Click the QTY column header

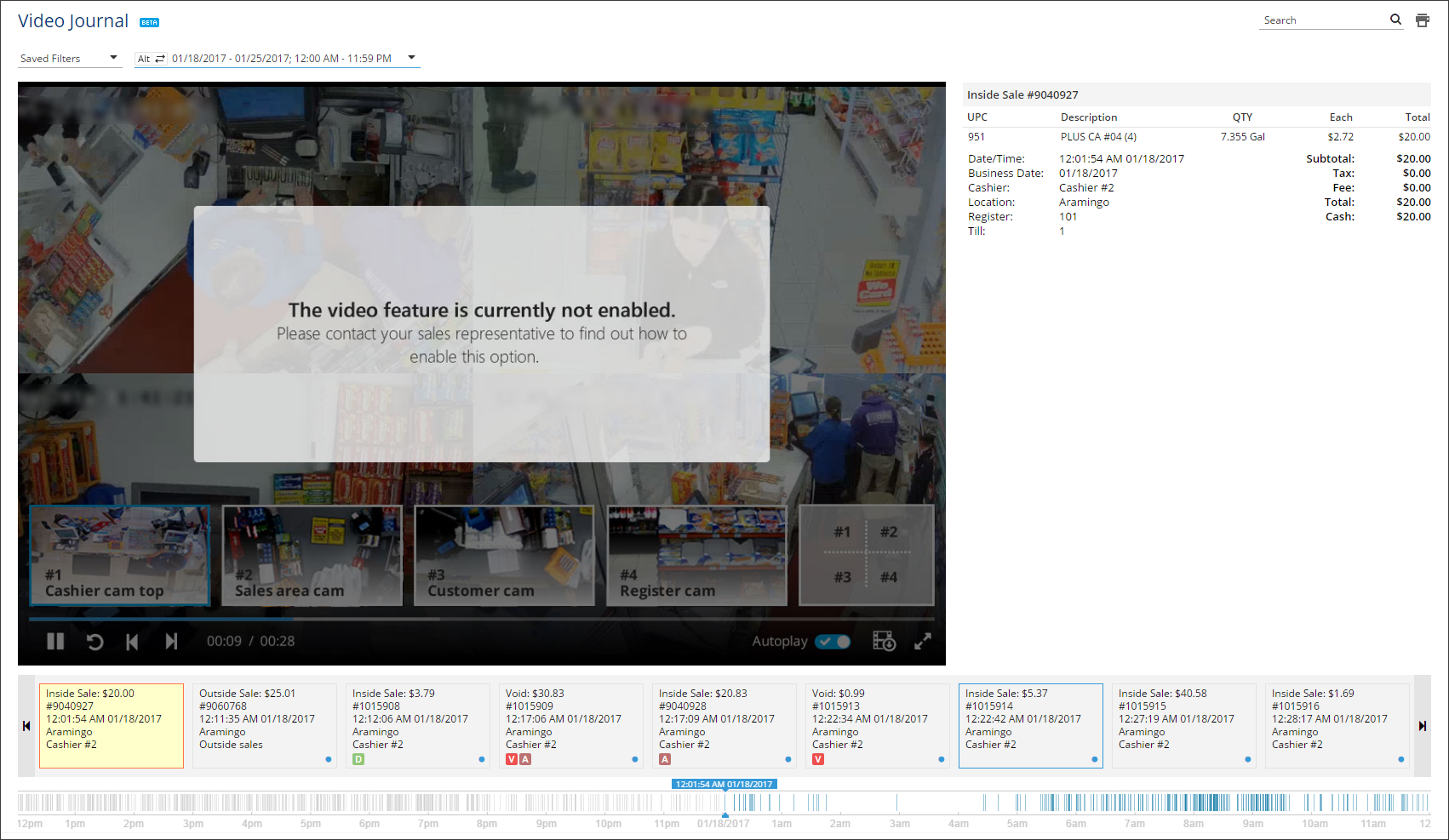1242,117
